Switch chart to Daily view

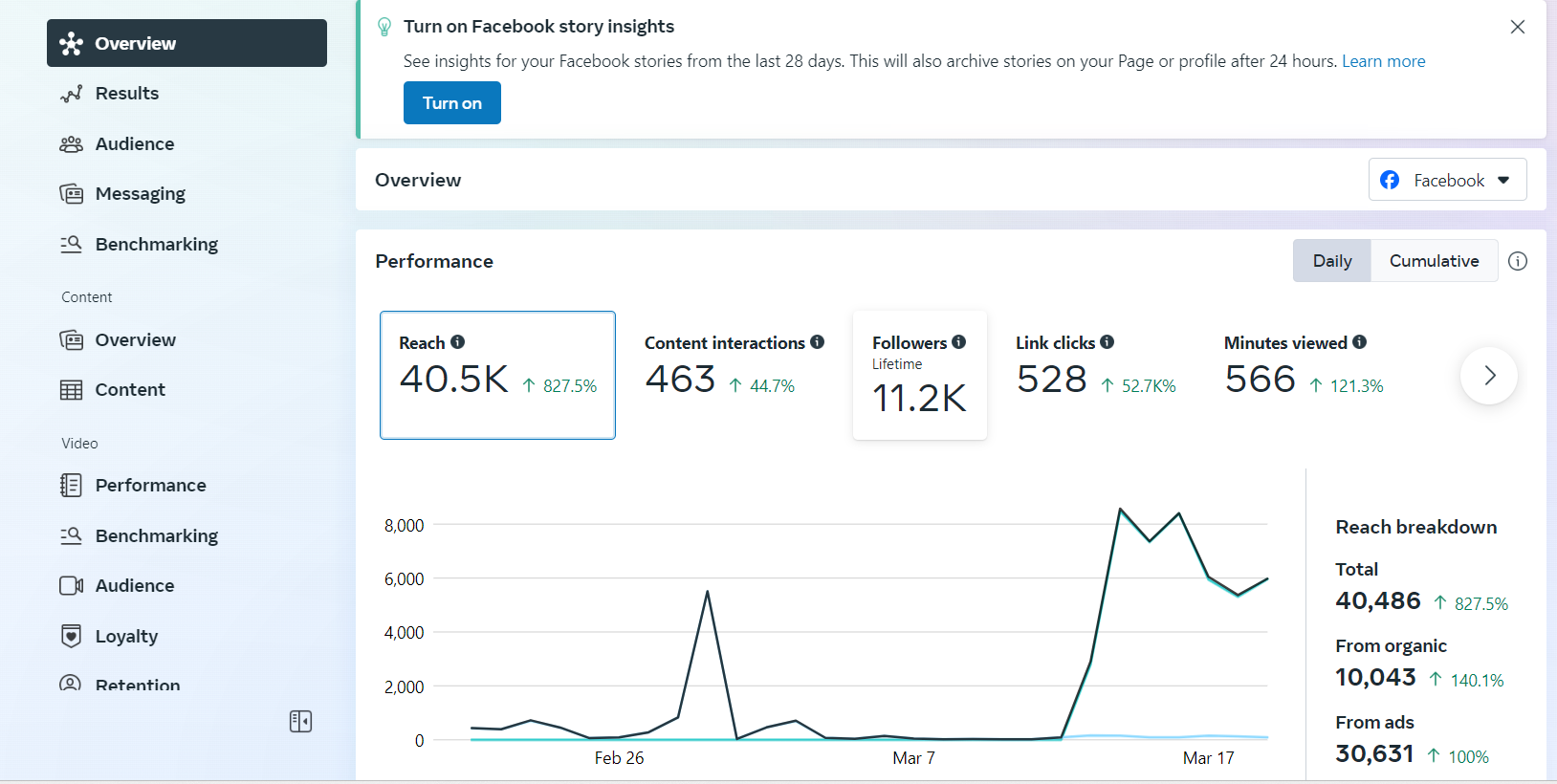pos(1332,261)
